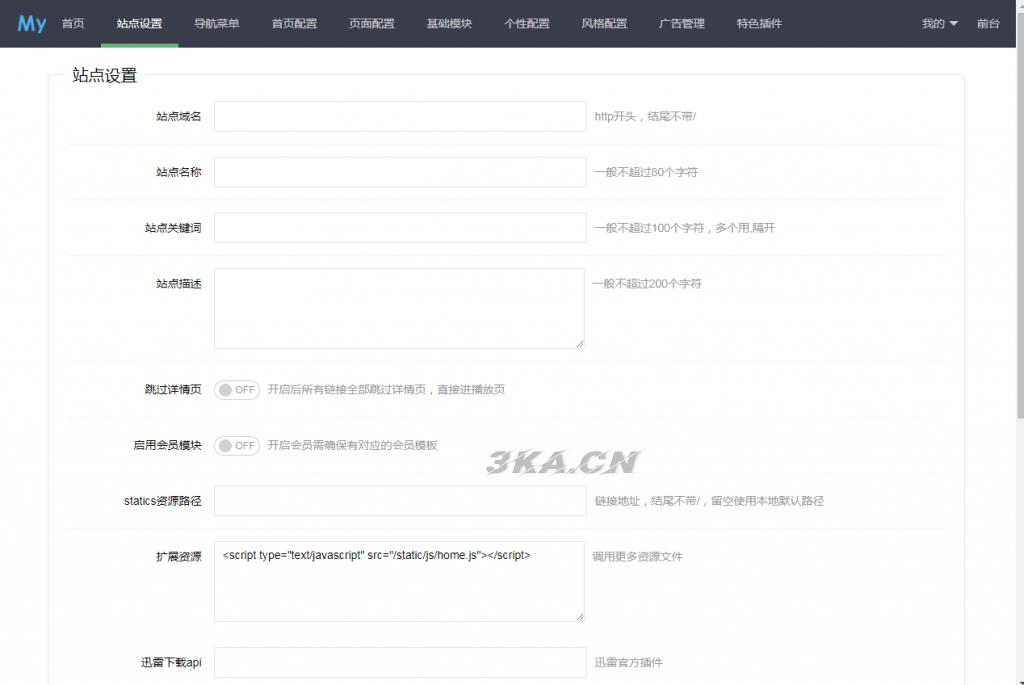Open the 风格配置 menu

[604, 23]
